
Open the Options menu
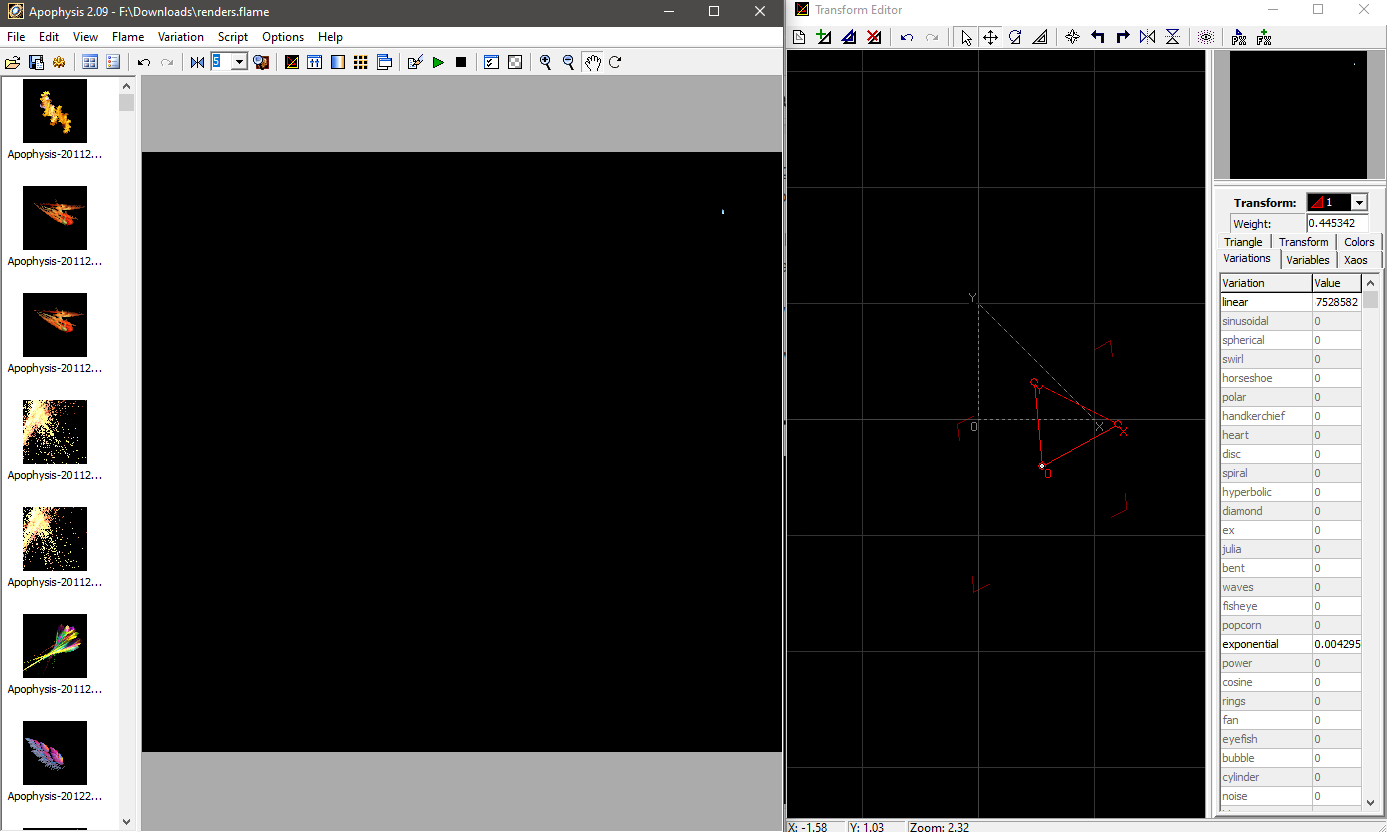coord(283,37)
